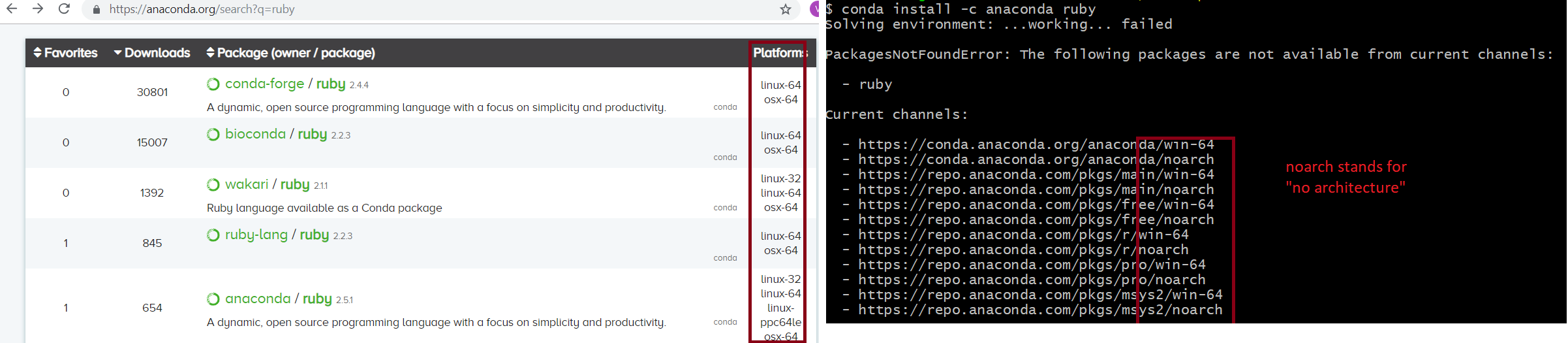Bookmark page with the star icon
Viewport: 1568px width, 343px height.
[x=786, y=9]
